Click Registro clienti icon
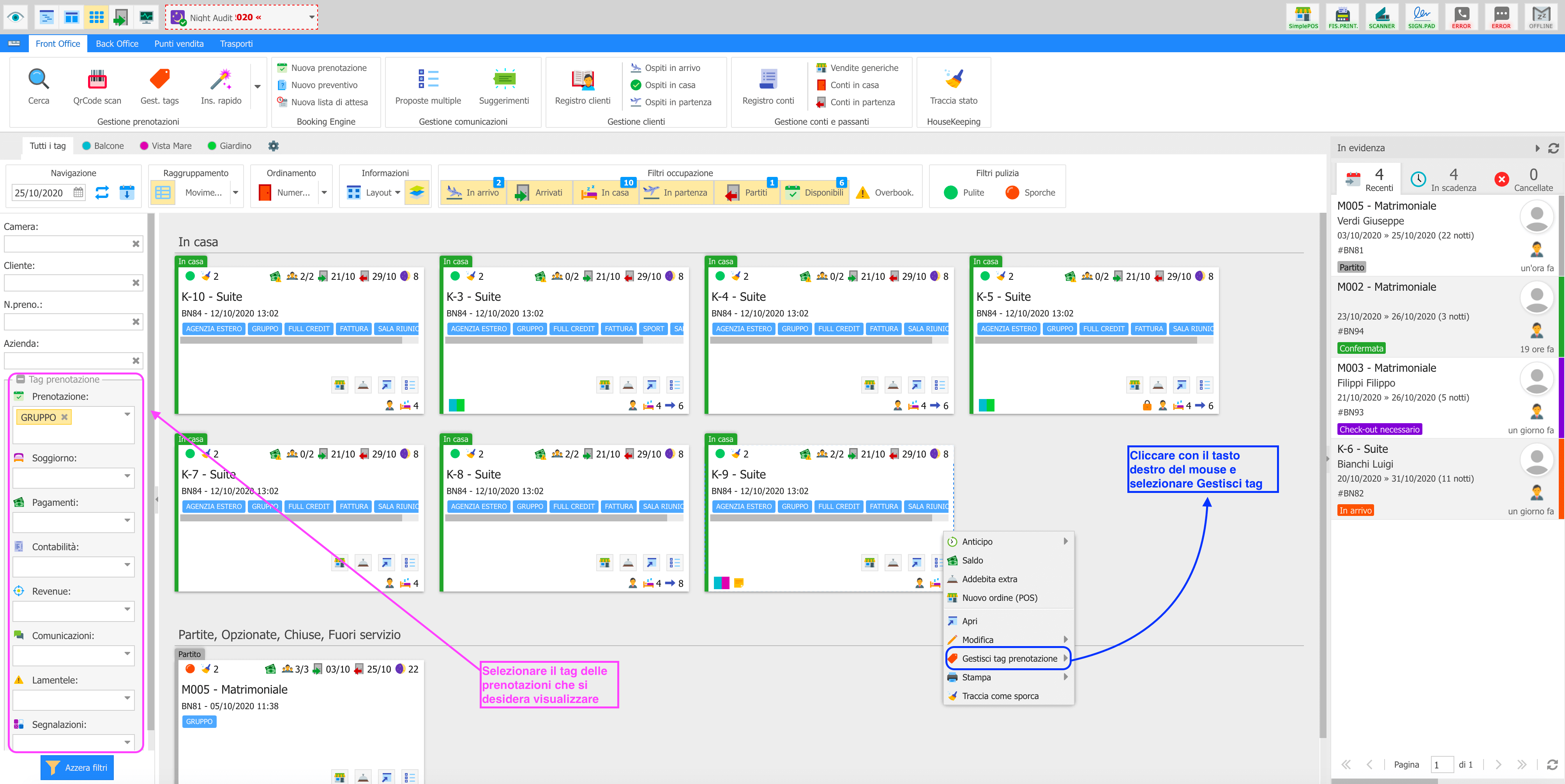Screen dimensions: 1565x784 click(582, 79)
